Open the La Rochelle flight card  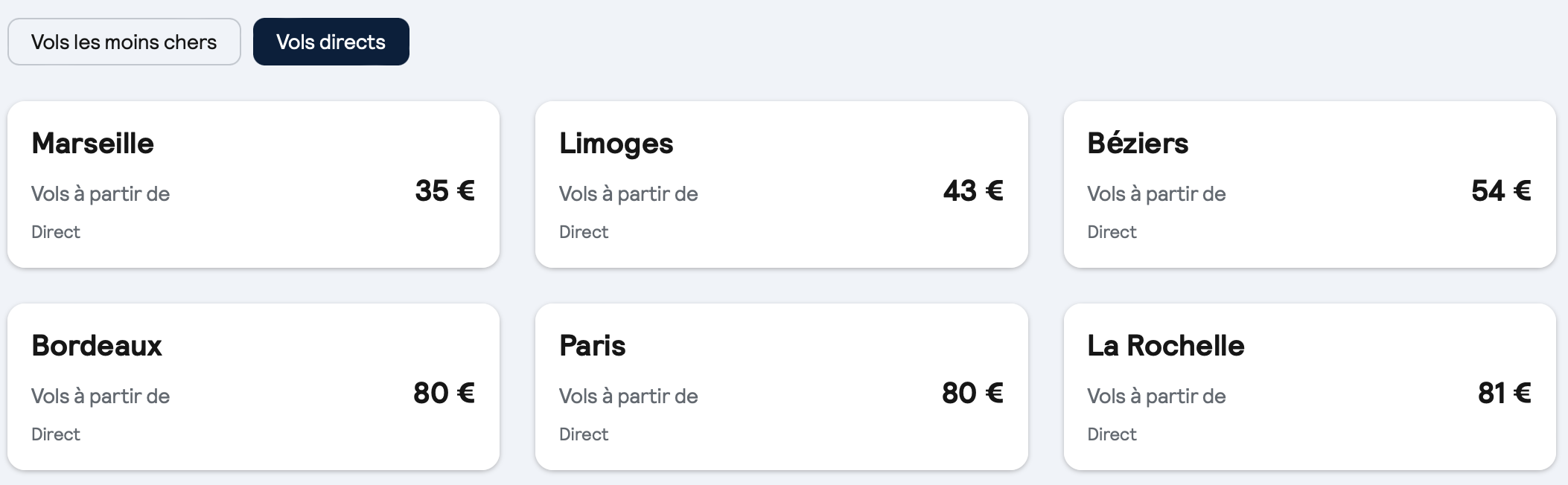point(1310,387)
